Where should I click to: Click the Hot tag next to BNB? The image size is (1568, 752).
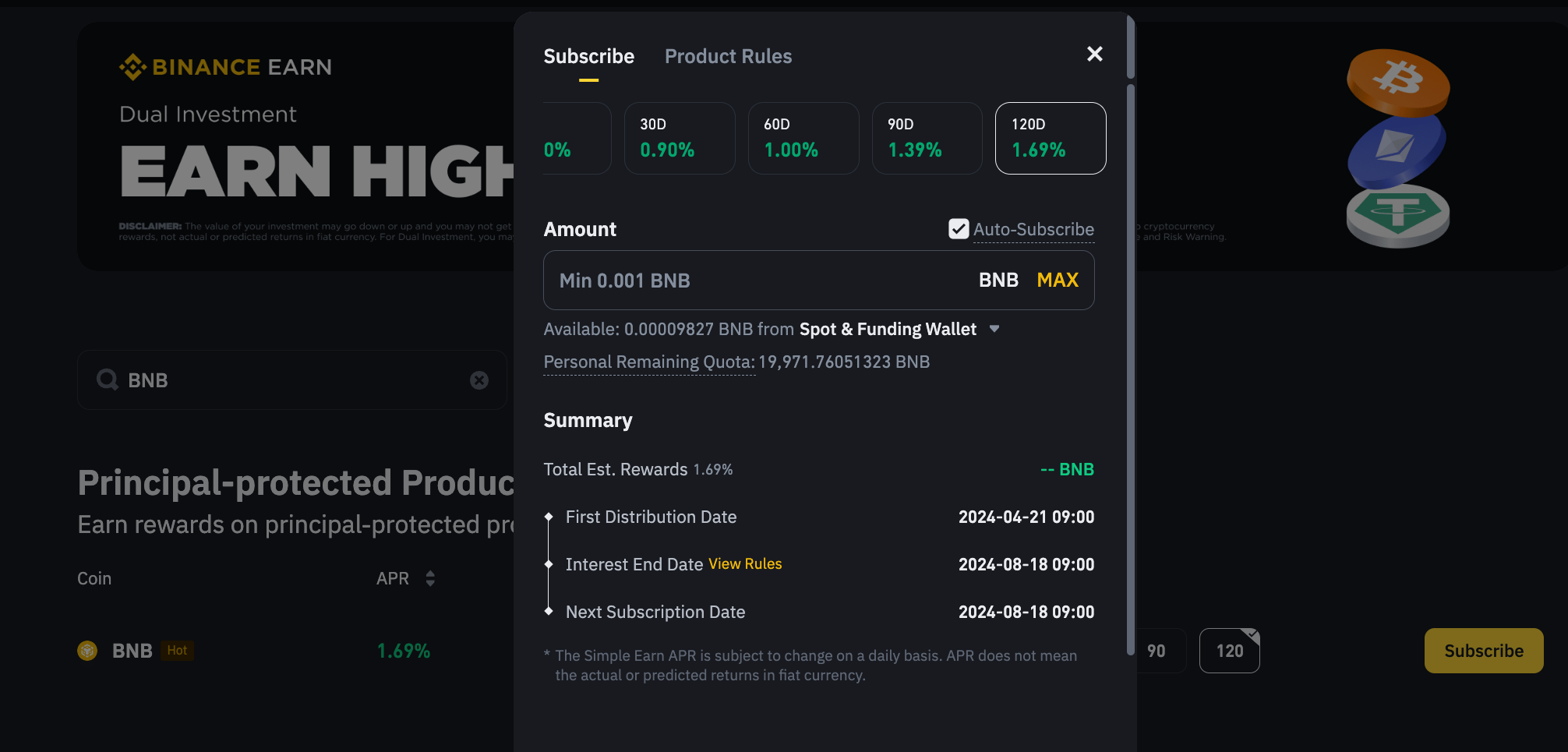(x=177, y=651)
